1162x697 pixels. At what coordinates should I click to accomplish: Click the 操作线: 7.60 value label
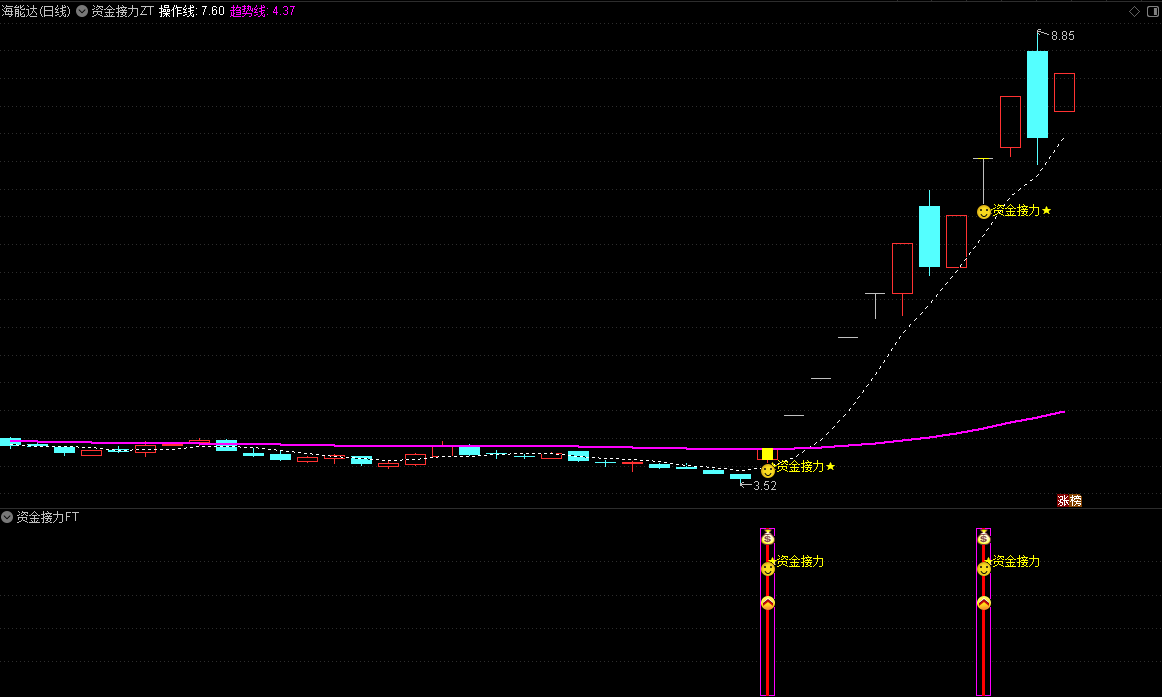(191, 11)
